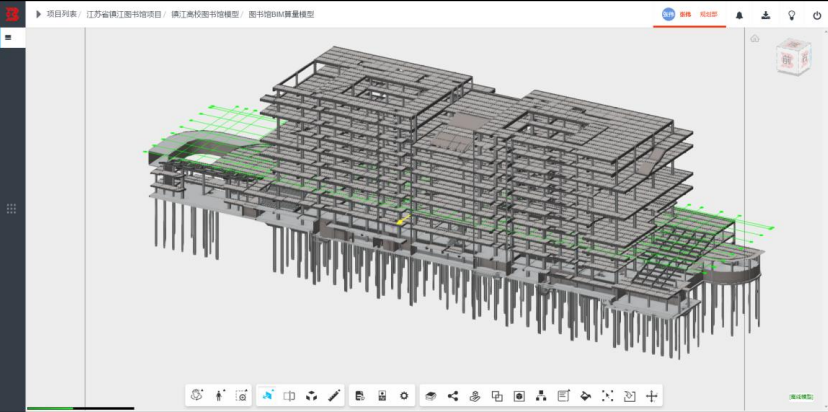Open the section plane split tool
This screenshot has width=828, height=412.
(x=289, y=395)
